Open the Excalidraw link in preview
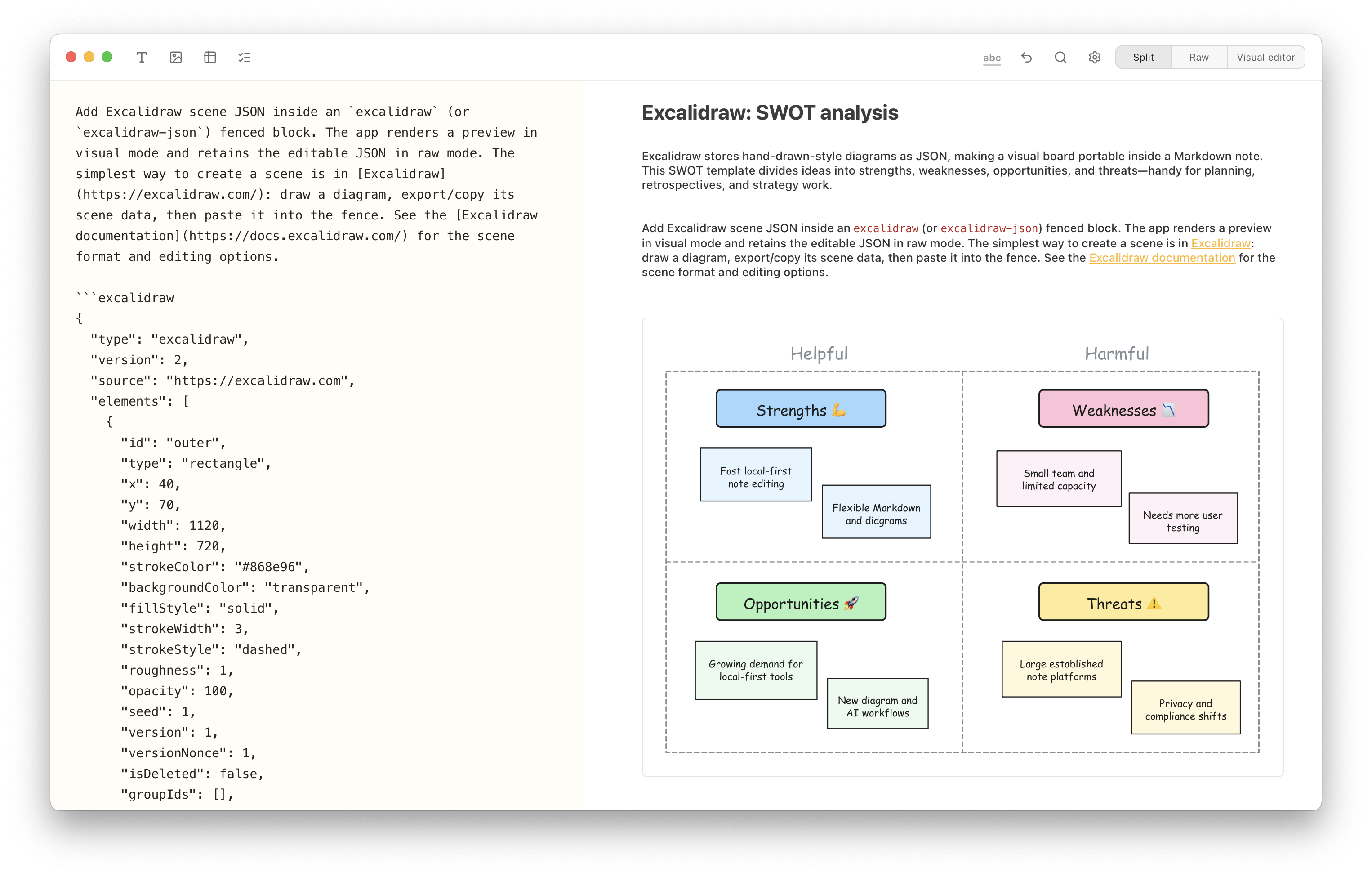1372x877 pixels. click(1221, 243)
